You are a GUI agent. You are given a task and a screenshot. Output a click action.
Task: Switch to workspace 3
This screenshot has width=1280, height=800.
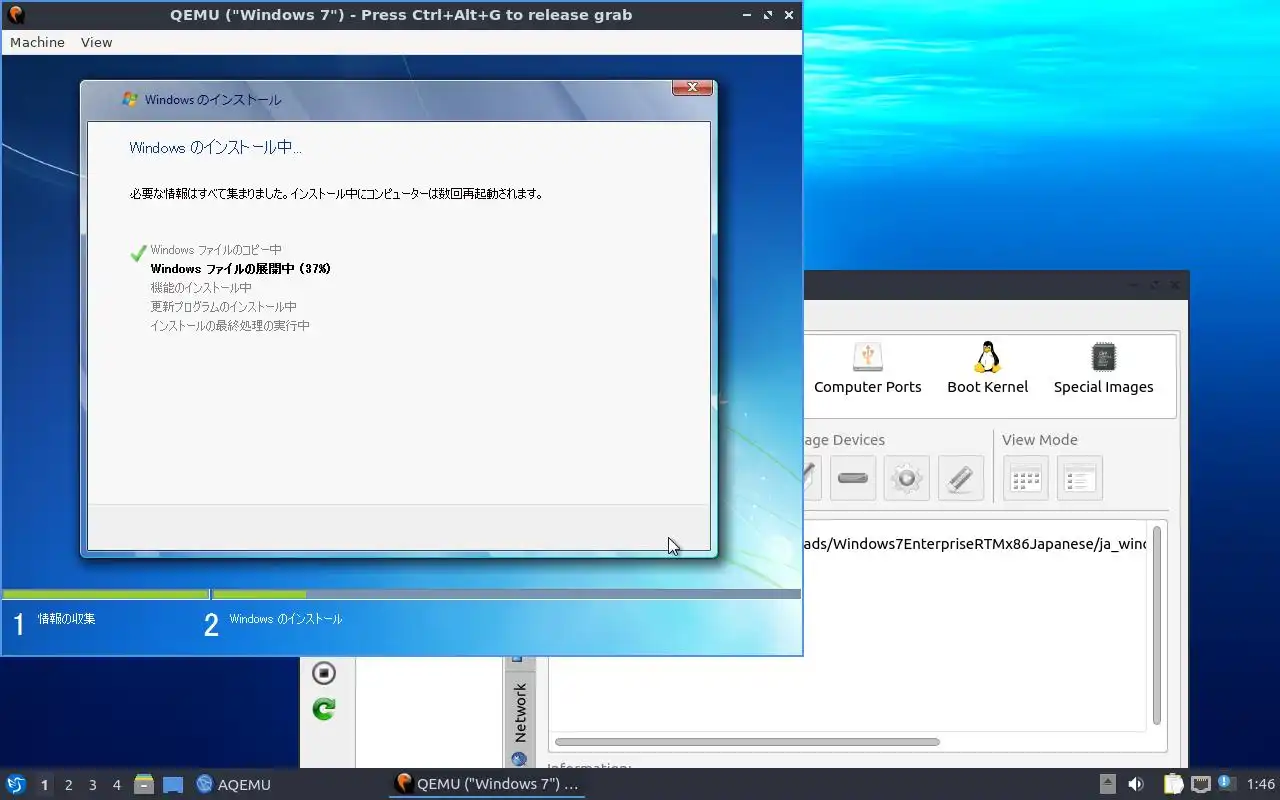coord(93,785)
